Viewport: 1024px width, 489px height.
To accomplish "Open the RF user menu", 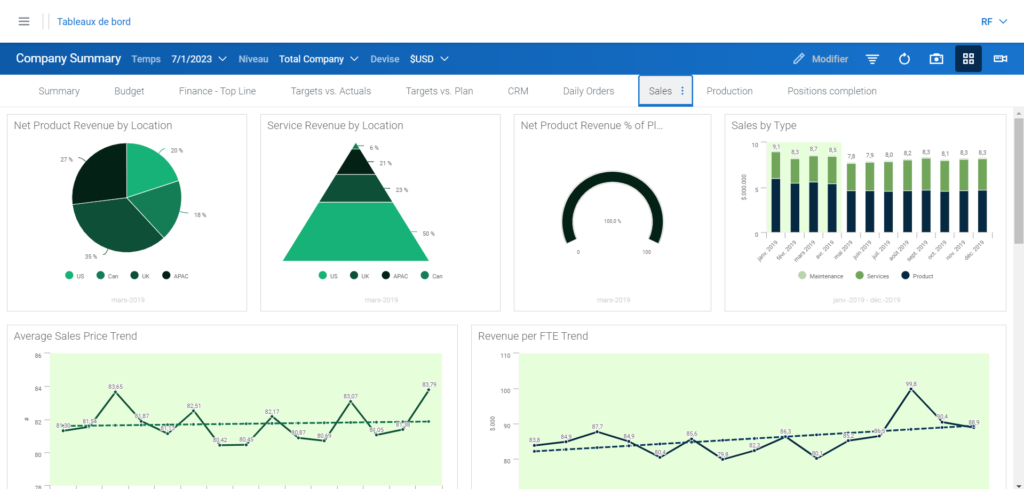I will 995,22.
